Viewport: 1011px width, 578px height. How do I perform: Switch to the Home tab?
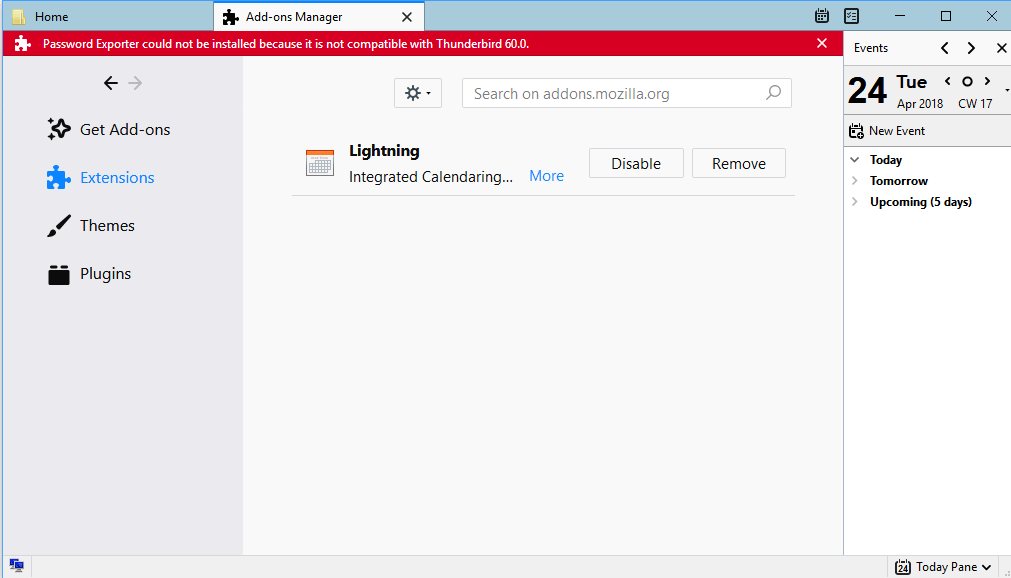[x=108, y=16]
